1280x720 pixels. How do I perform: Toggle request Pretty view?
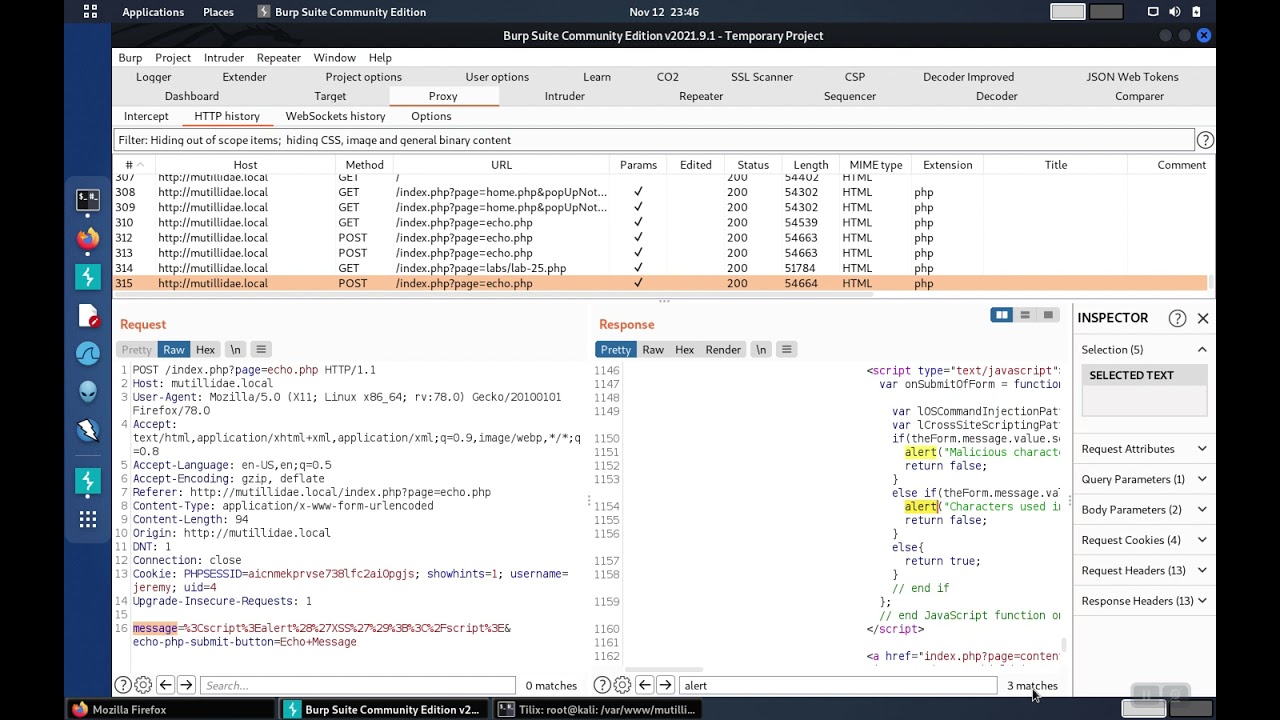(x=137, y=349)
